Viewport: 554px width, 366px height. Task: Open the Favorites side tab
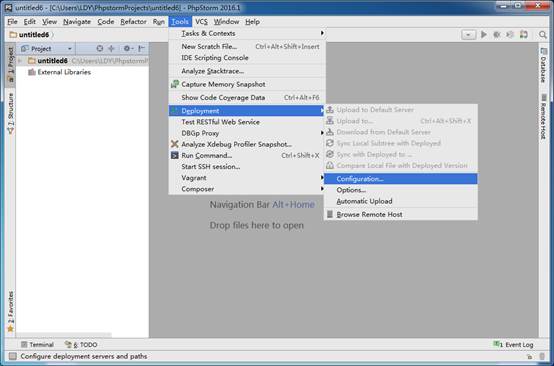coord(11,312)
